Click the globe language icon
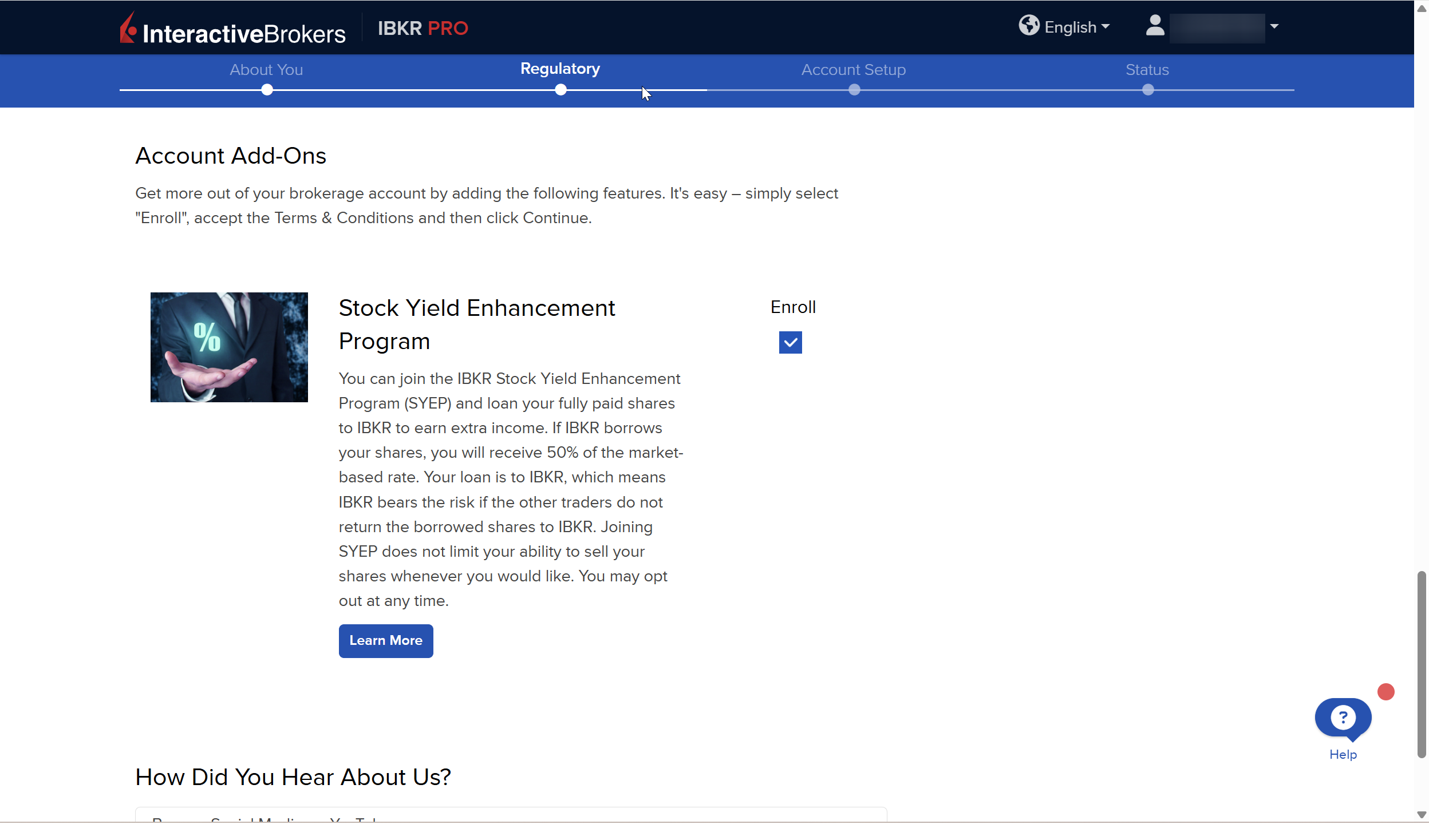 click(x=1028, y=26)
